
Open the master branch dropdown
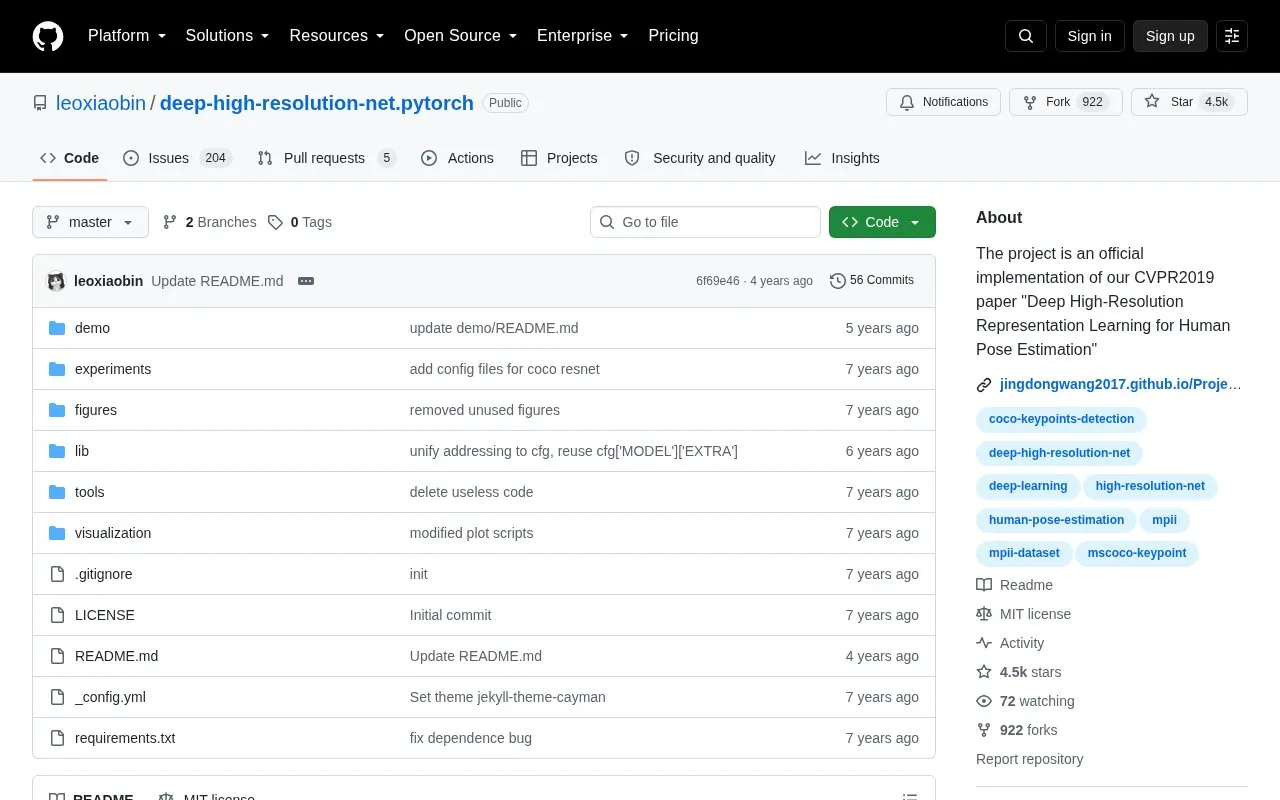pos(90,222)
